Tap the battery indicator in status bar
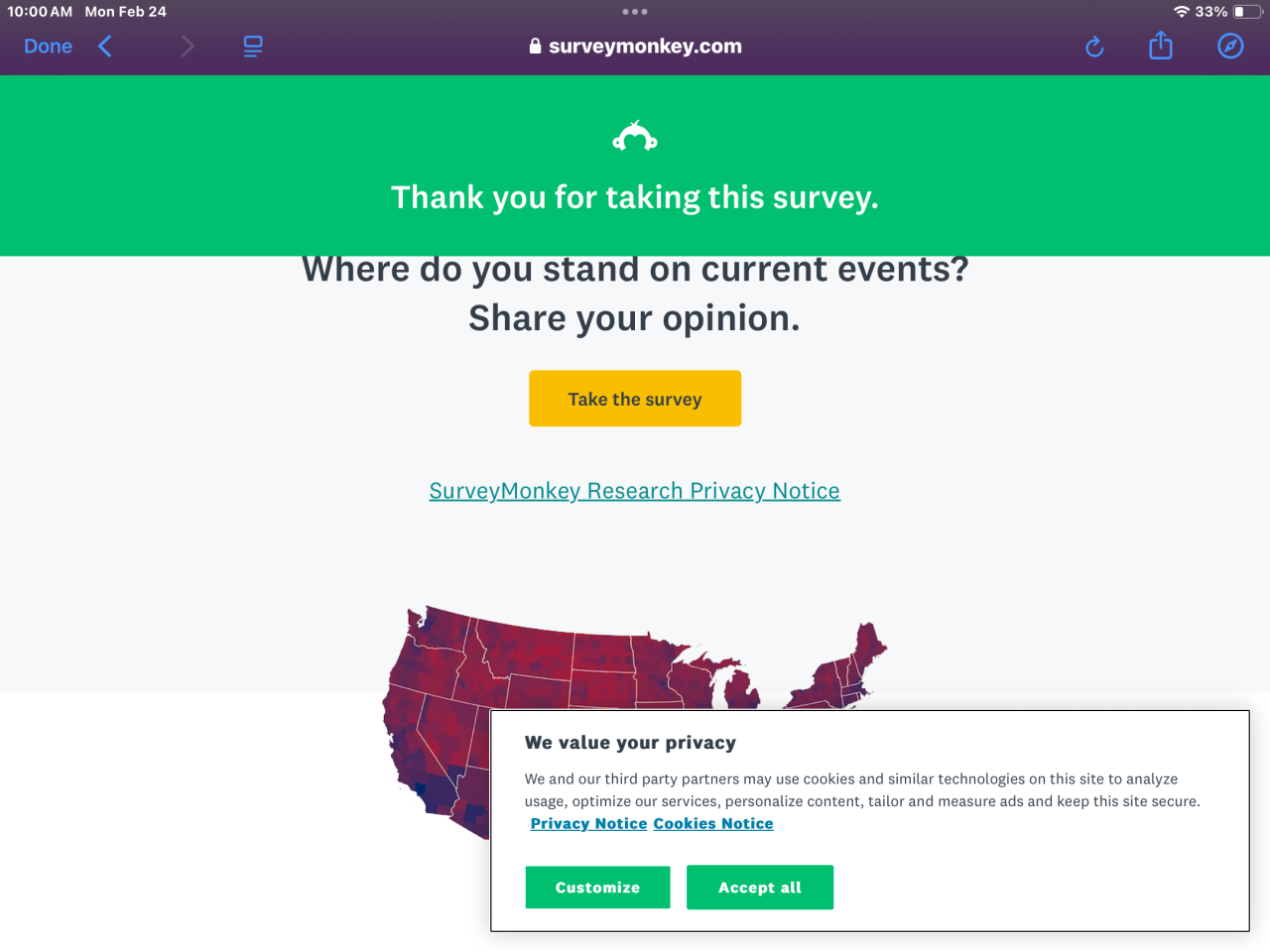This screenshot has width=1270, height=952. click(x=1246, y=12)
